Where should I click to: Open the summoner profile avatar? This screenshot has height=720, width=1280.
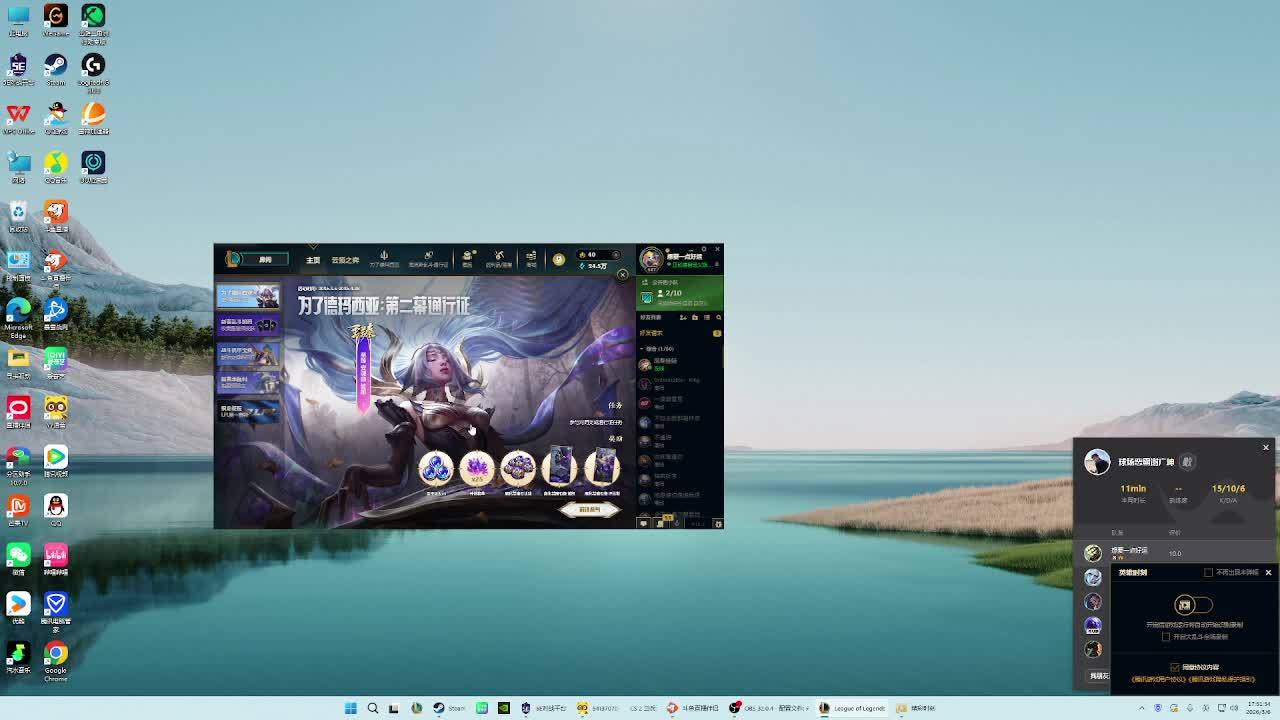(x=651, y=259)
